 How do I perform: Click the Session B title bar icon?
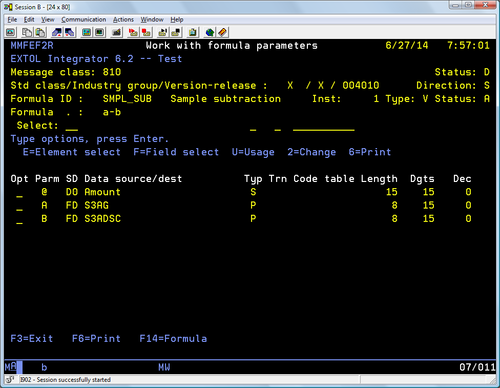pos(8,7)
